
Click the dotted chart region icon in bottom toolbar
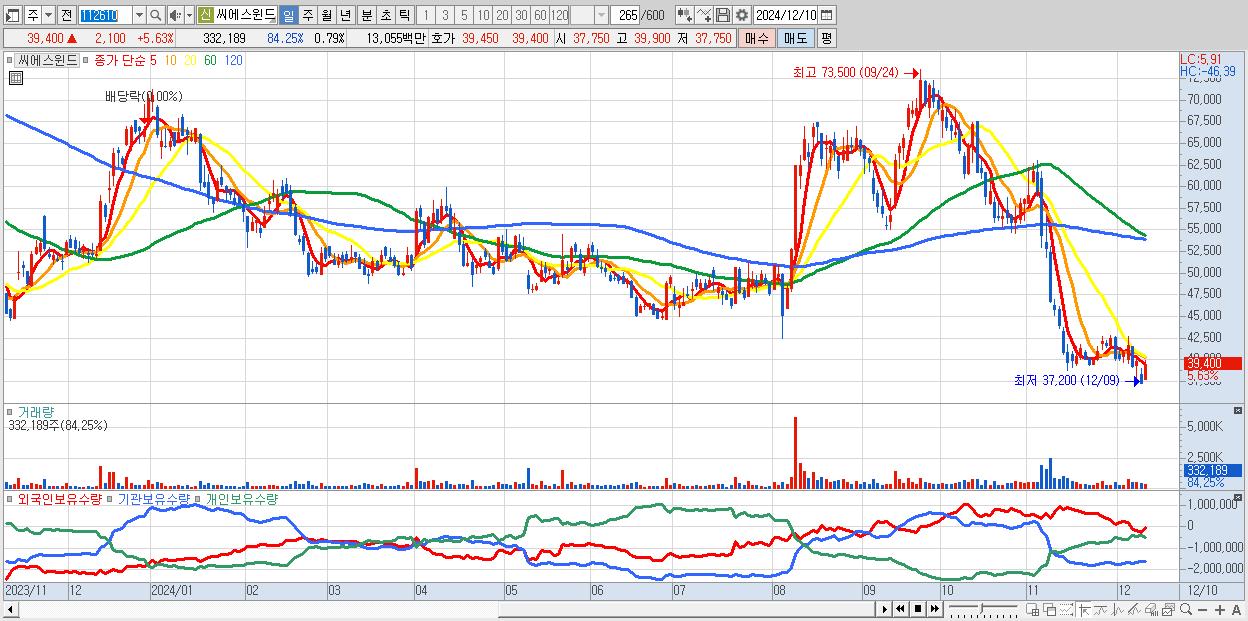click(1066, 609)
